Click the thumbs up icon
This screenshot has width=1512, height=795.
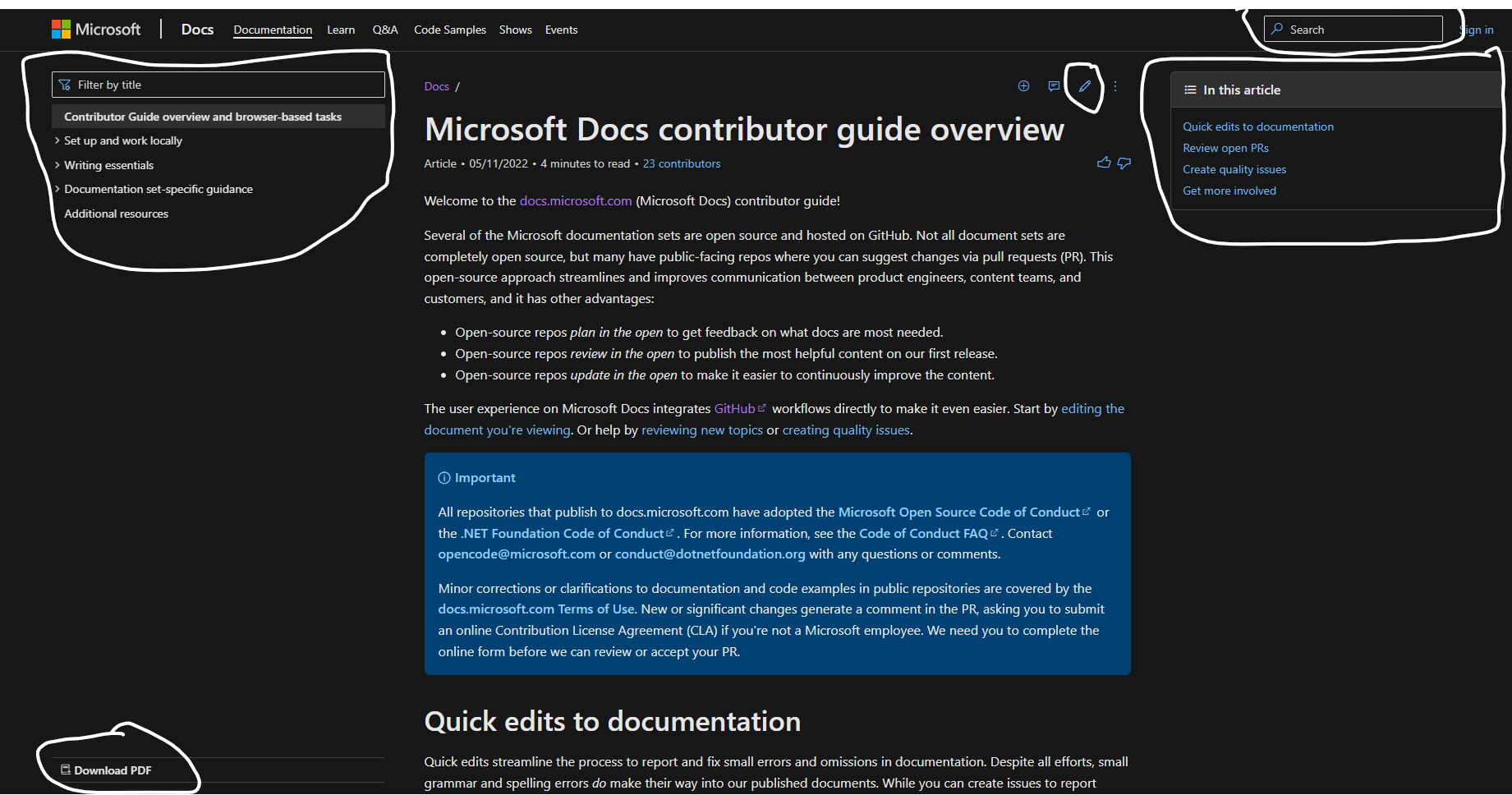pyautogui.click(x=1104, y=163)
